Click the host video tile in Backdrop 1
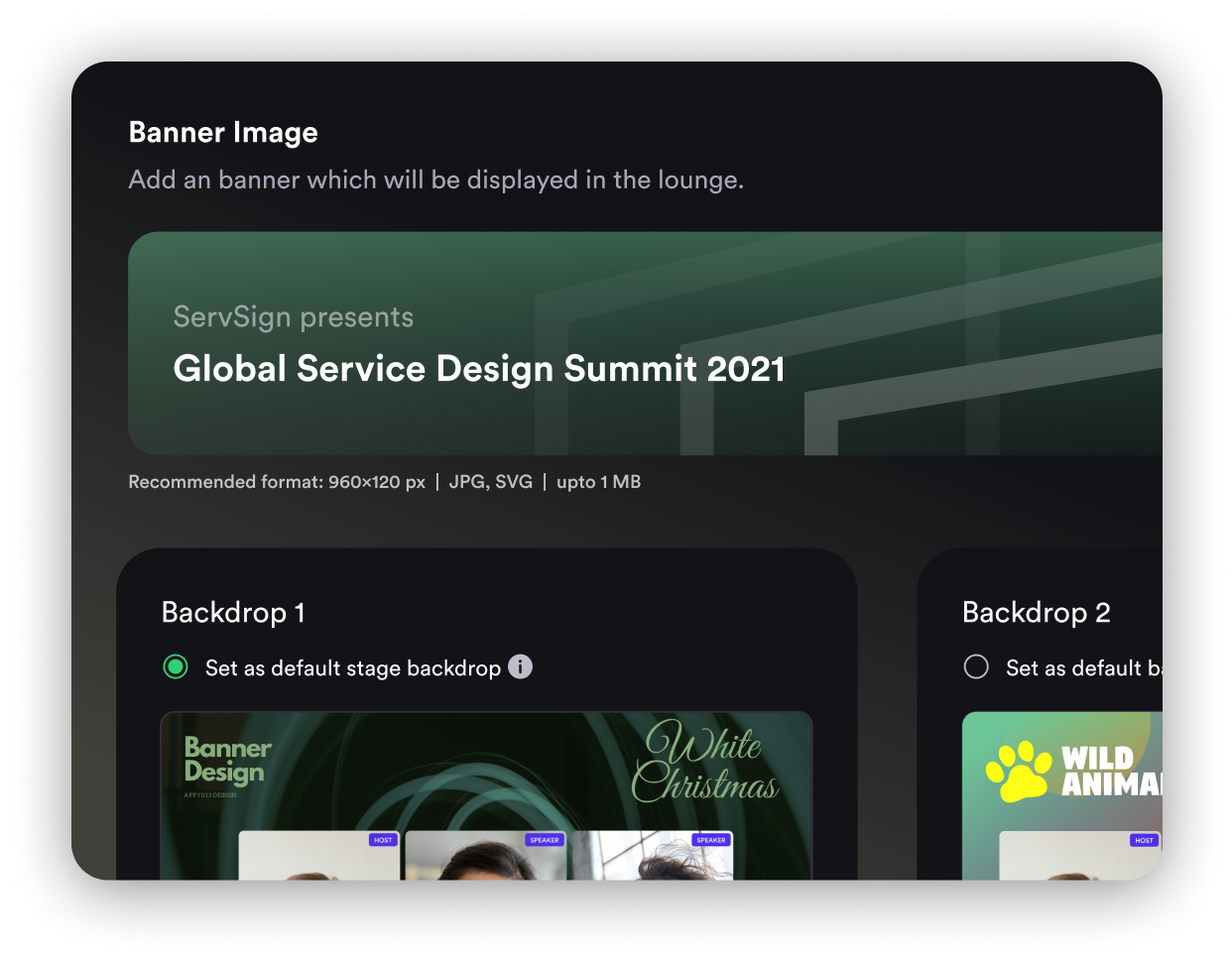The height and width of the screenshot is (958, 1232). point(317,859)
